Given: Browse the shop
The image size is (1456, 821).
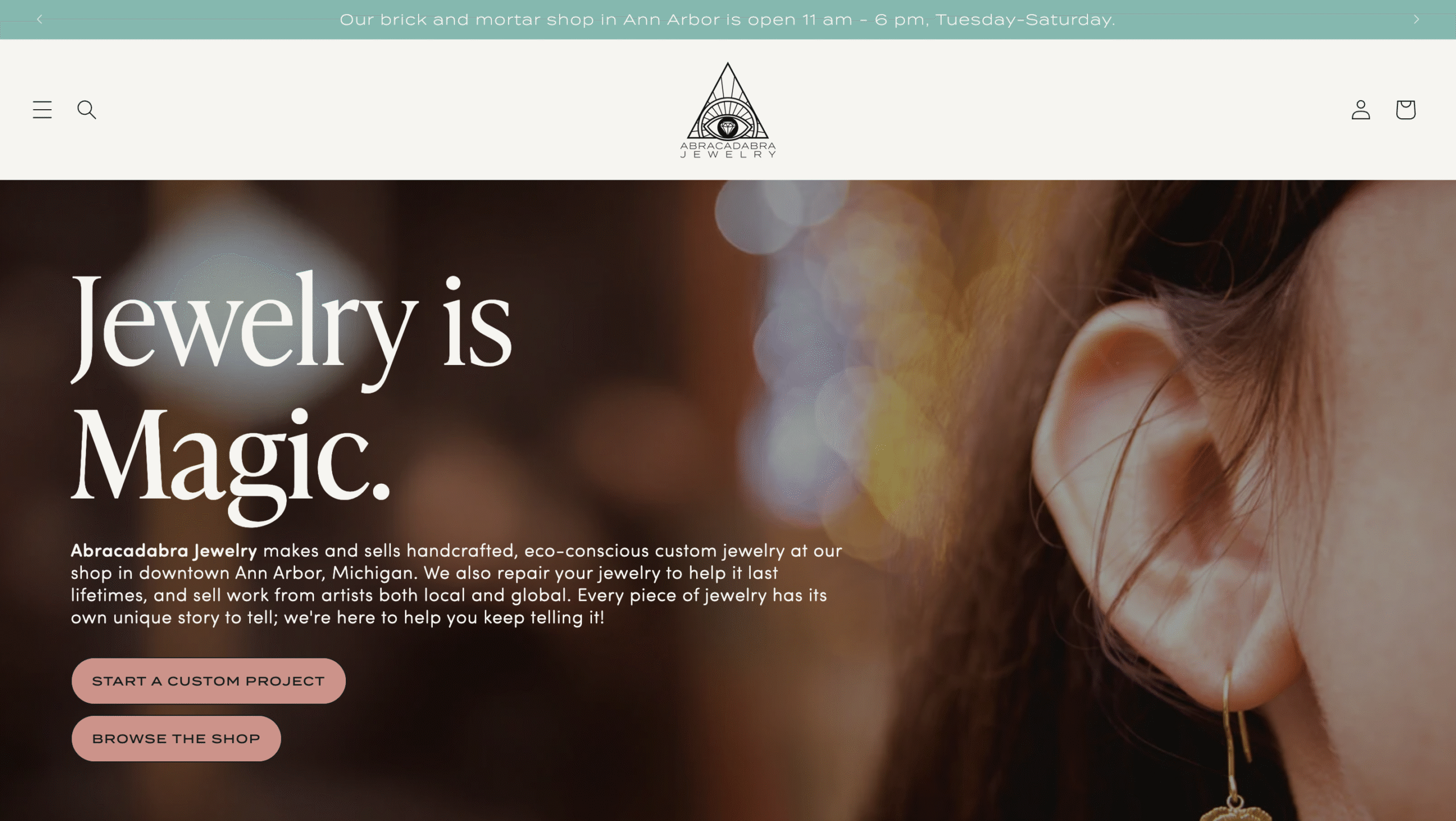Looking at the screenshot, I should pyautogui.click(x=176, y=739).
